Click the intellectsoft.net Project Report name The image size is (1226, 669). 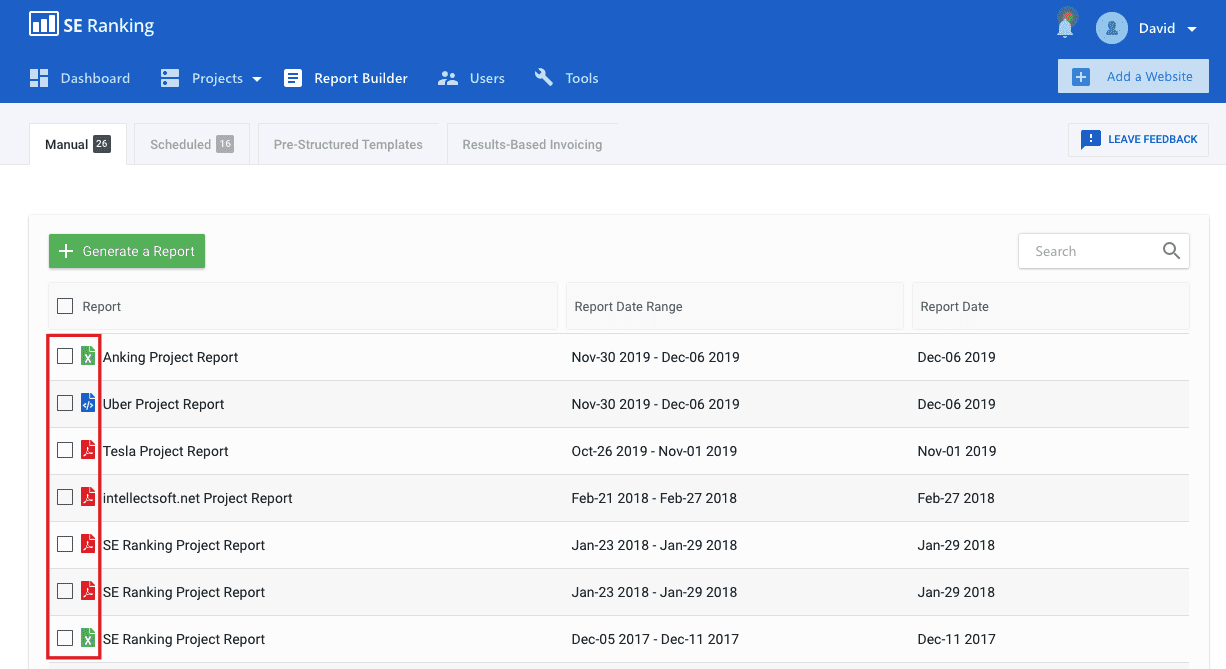198,498
